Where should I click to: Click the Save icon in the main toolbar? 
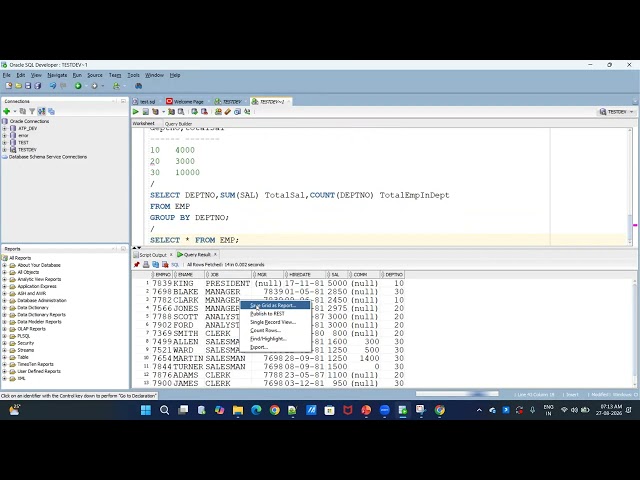(28, 86)
